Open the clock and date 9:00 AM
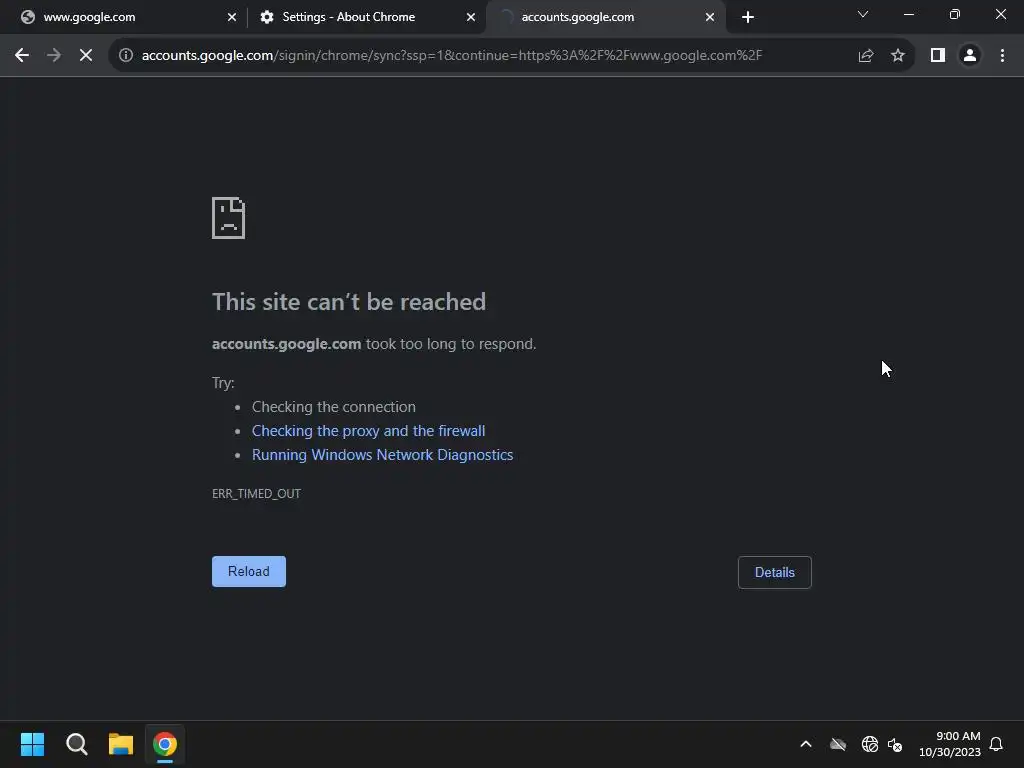This screenshot has height=768, width=1024. tap(950, 744)
